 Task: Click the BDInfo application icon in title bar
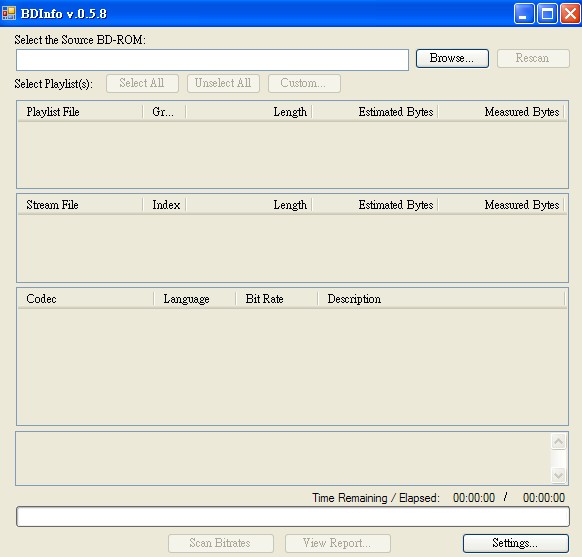point(9,13)
